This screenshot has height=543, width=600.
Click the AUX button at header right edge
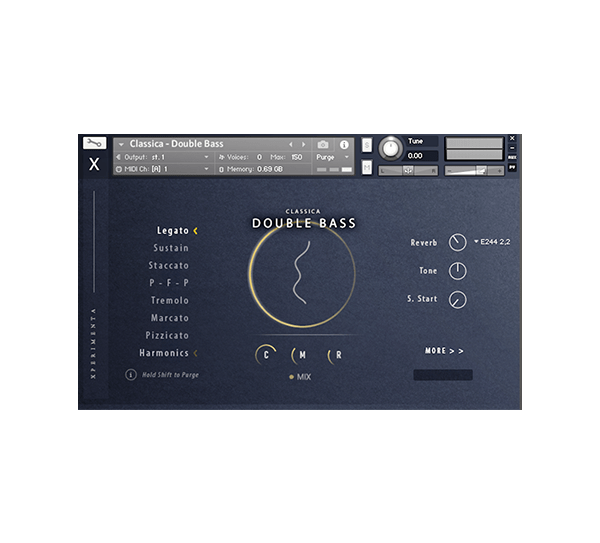(512, 157)
